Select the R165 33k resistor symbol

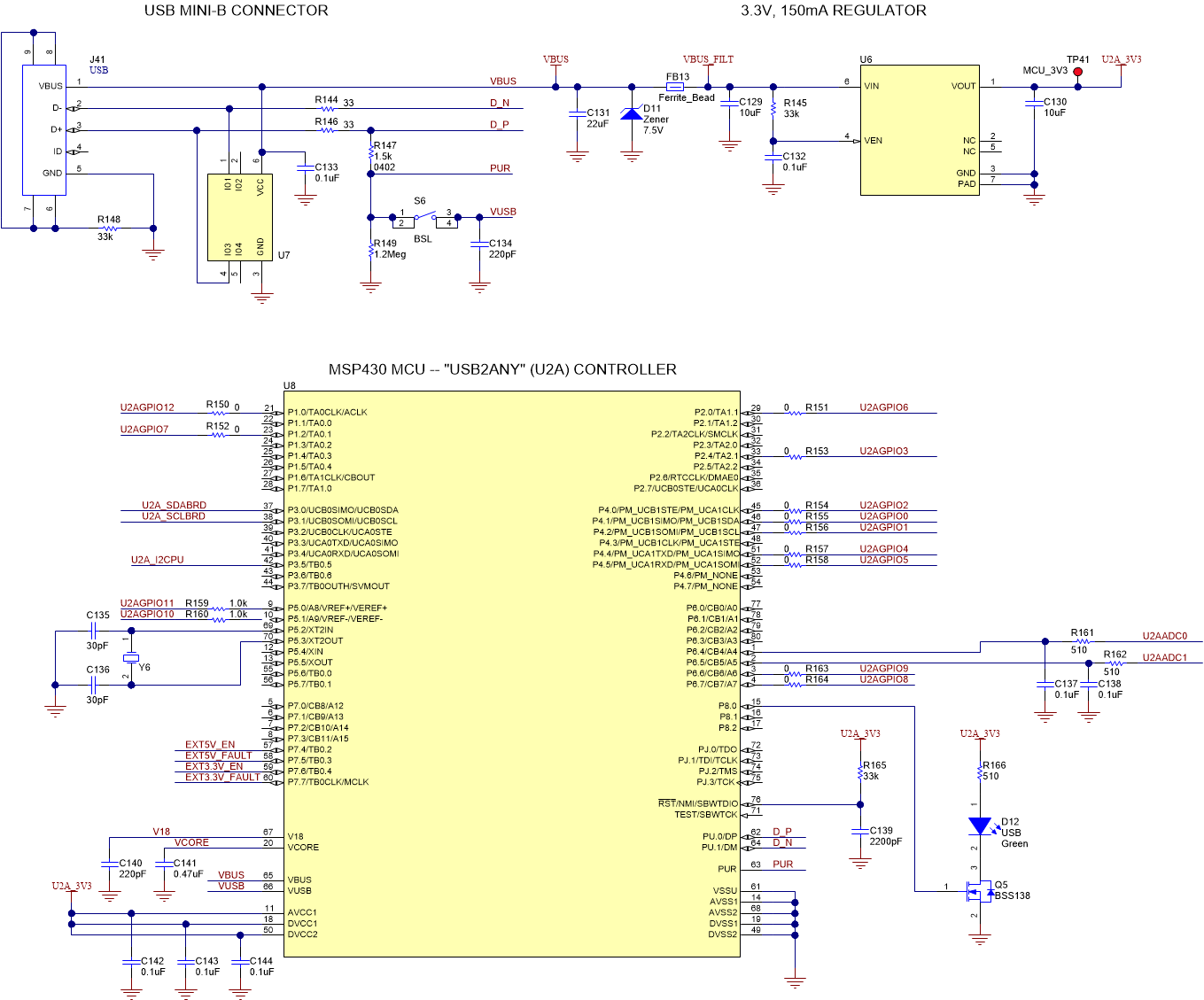pyautogui.click(x=859, y=772)
